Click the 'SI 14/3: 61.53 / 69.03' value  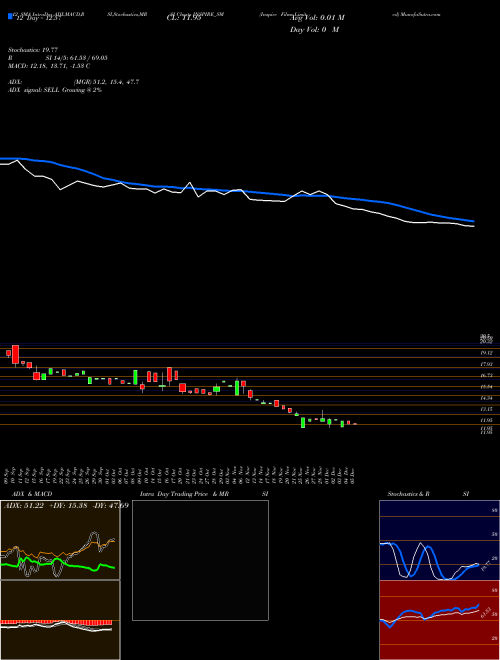[77, 58]
